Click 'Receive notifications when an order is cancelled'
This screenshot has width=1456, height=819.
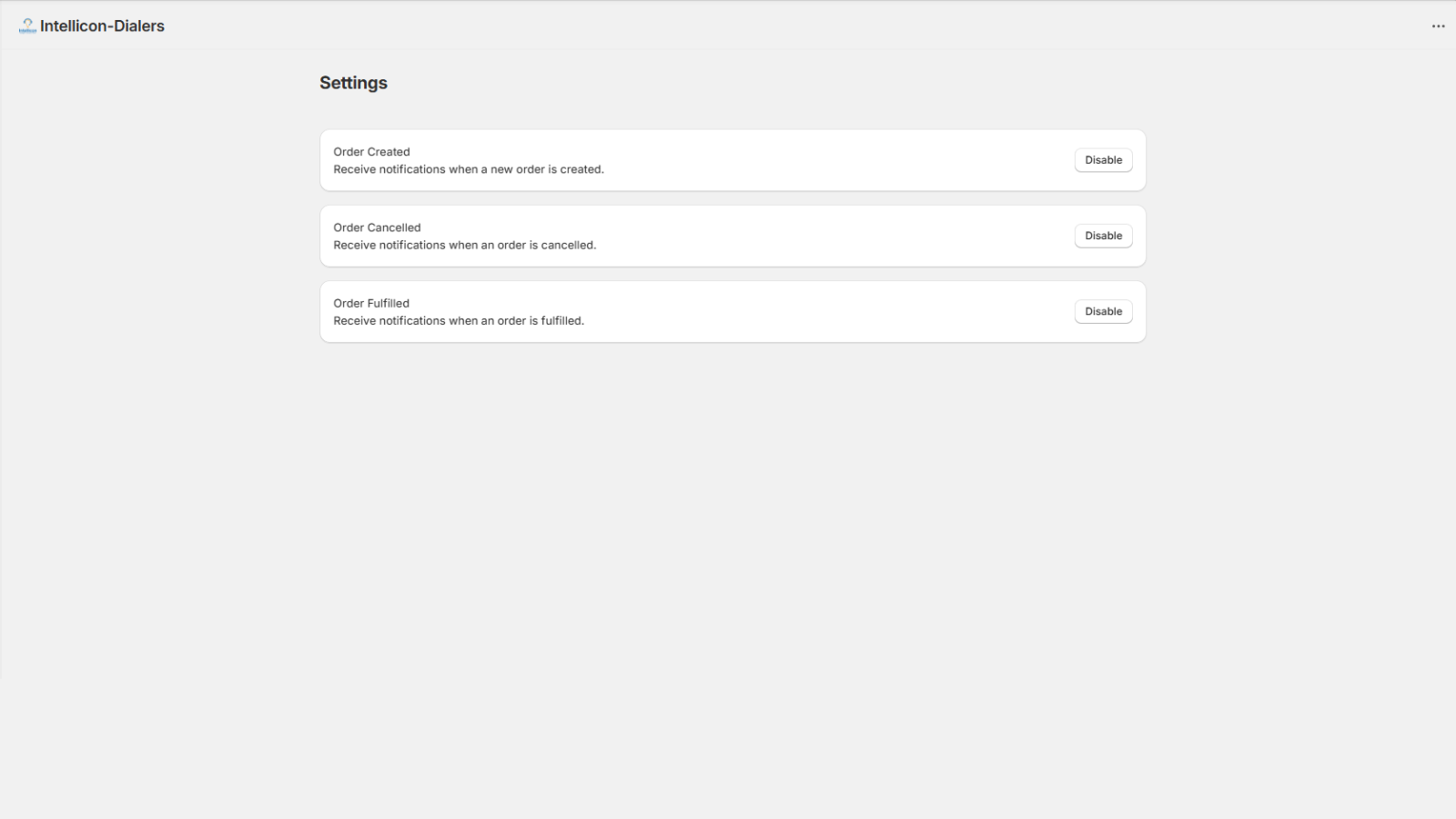(465, 245)
